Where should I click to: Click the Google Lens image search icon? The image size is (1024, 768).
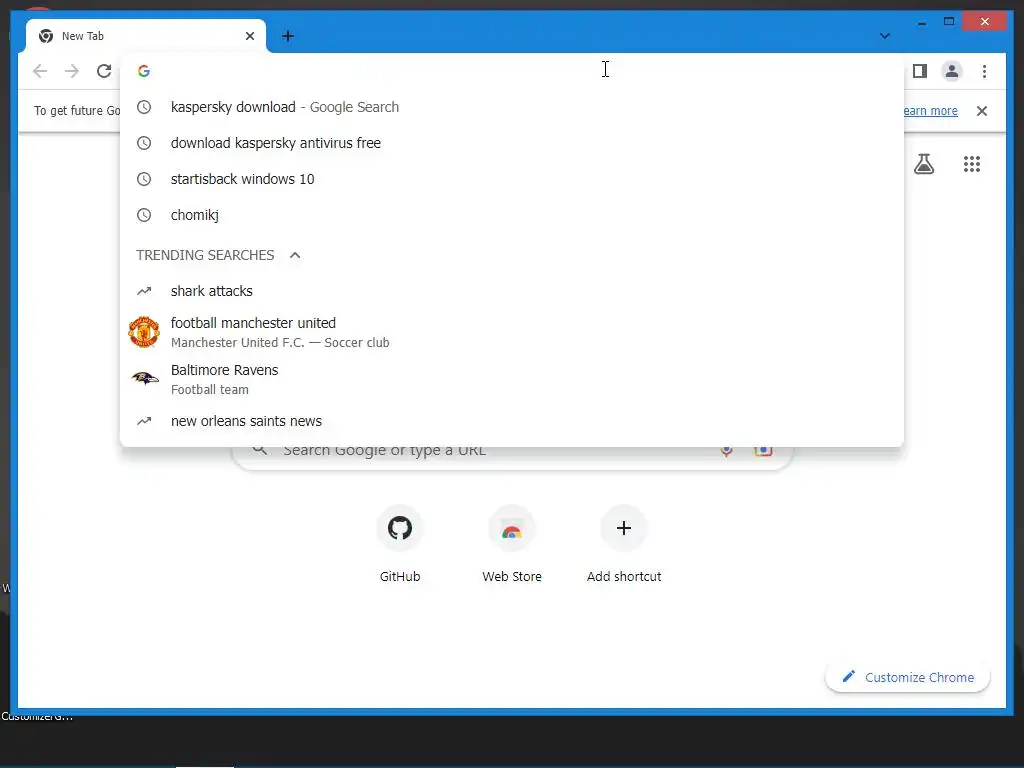pos(763,451)
